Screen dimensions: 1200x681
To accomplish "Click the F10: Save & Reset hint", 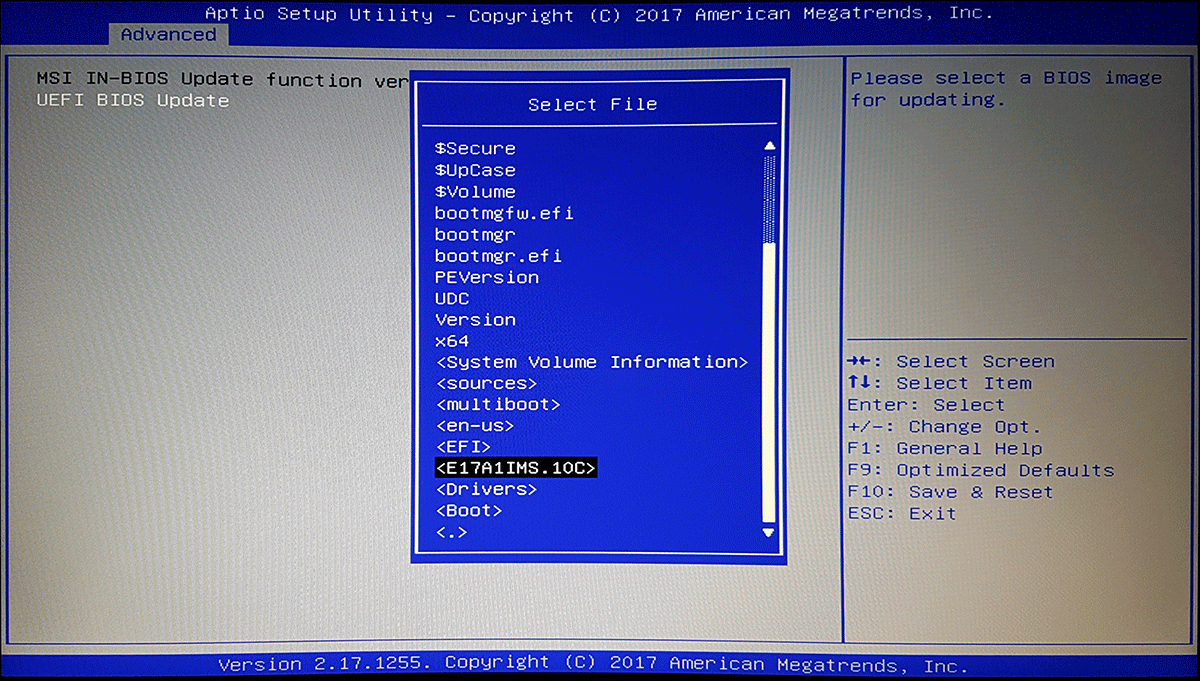I will [x=950, y=492].
